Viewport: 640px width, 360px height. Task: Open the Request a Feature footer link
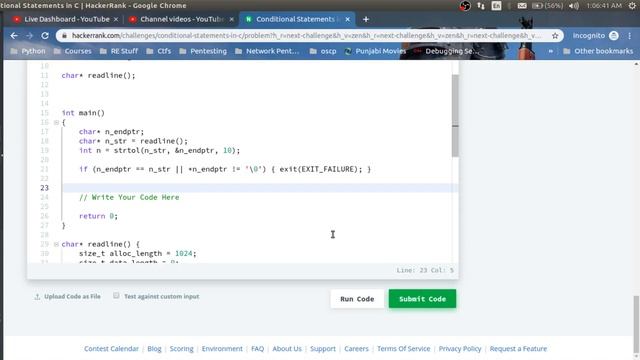[518, 349]
